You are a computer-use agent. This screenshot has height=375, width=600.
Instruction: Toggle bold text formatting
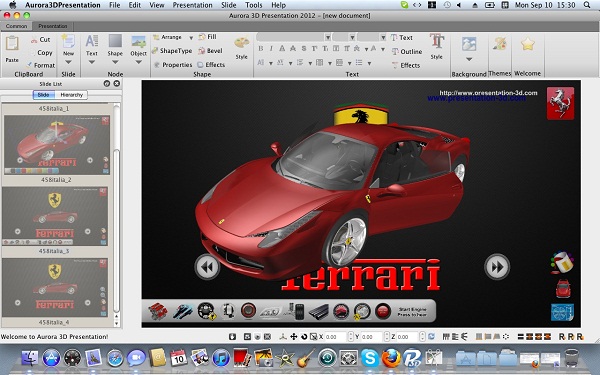(x=261, y=49)
